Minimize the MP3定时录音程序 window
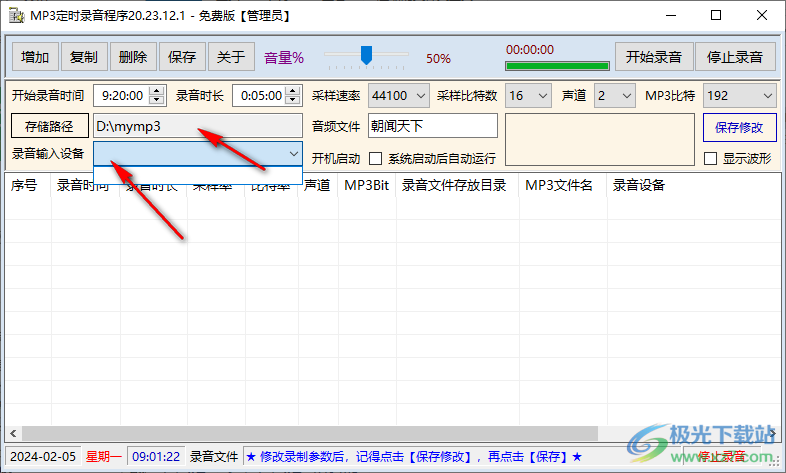 point(671,16)
